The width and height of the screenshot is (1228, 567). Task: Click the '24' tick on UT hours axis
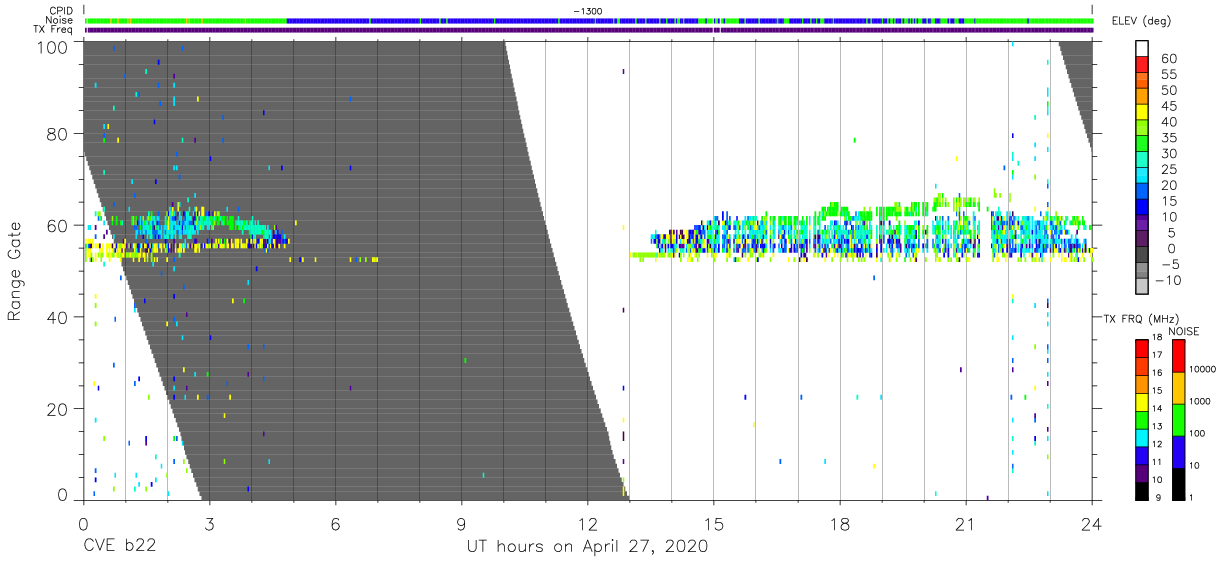1091,524
